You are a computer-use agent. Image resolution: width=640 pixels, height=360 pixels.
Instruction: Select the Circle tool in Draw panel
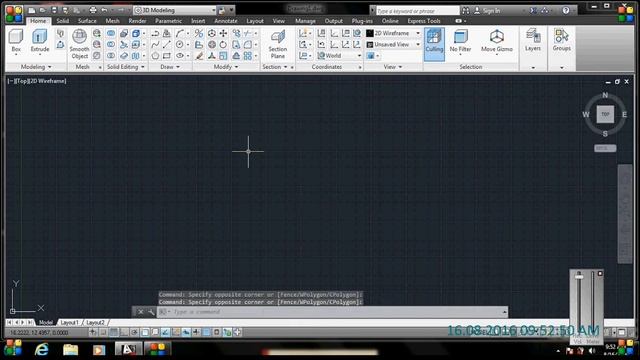coord(180,44)
